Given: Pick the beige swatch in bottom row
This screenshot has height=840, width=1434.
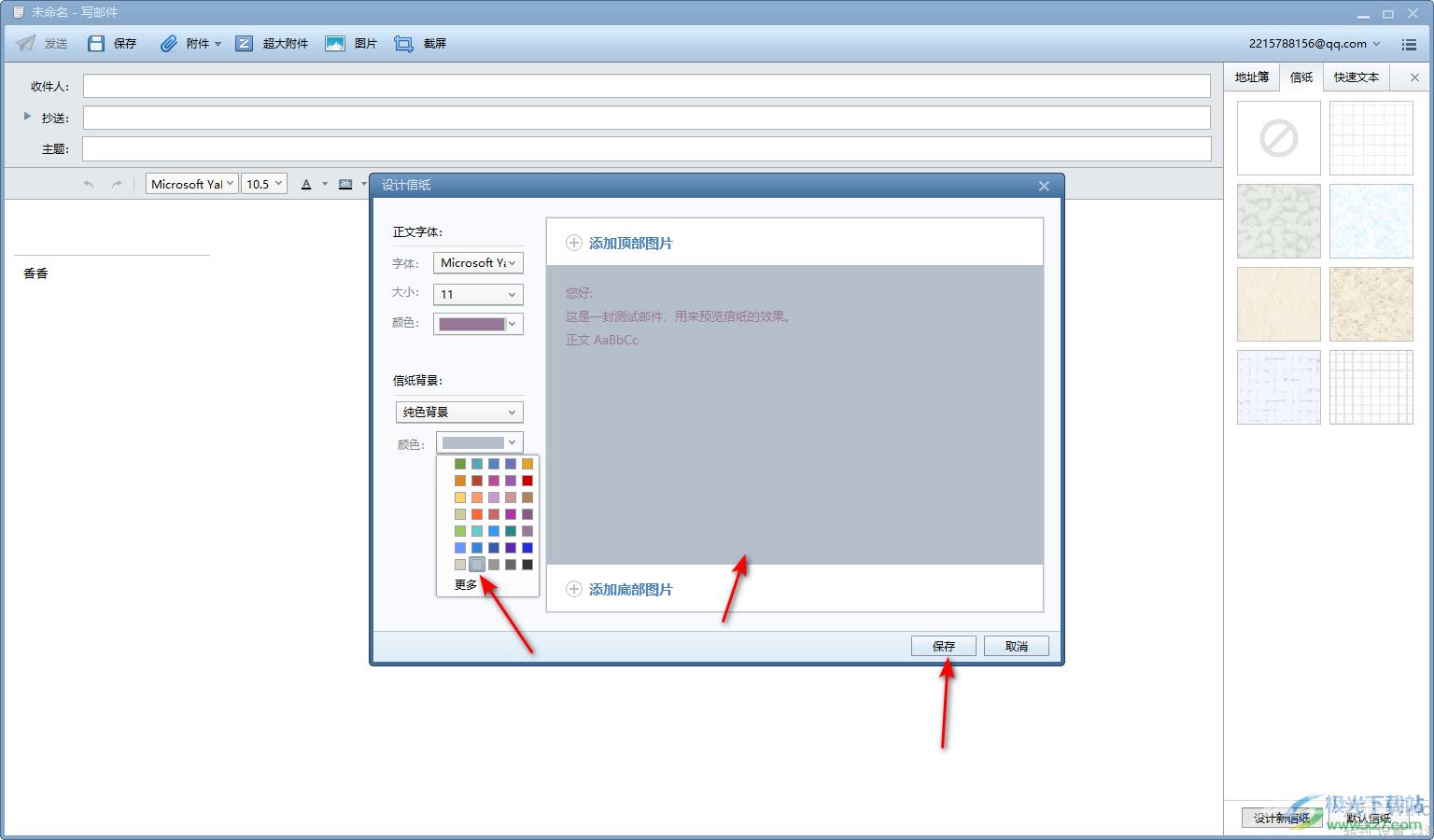Looking at the screenshot, I should pos(460,565).
